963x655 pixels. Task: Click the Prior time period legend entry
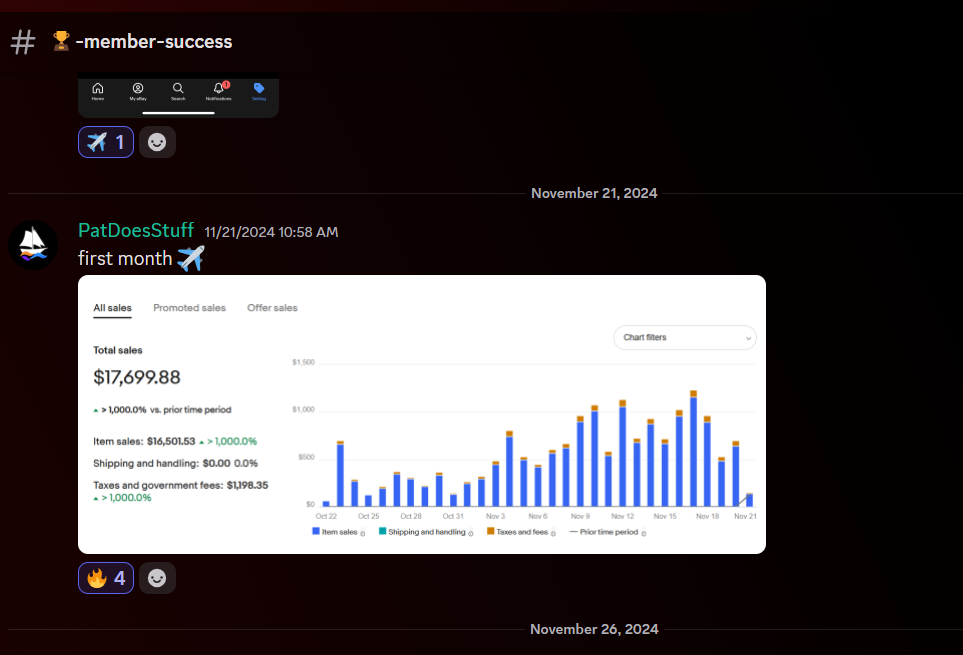click(x=604, y=532)
